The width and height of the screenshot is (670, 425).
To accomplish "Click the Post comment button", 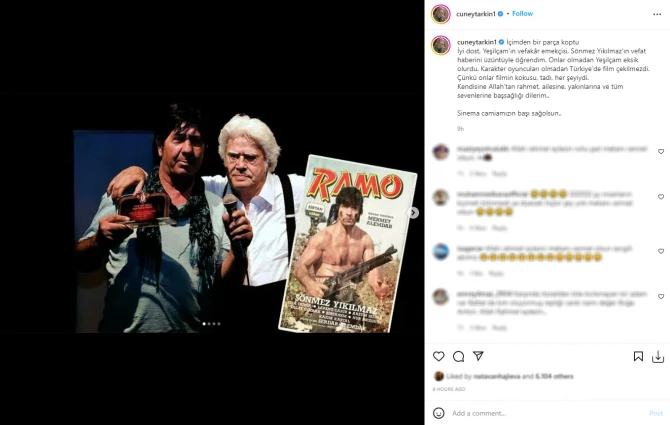I will [655, 413].
